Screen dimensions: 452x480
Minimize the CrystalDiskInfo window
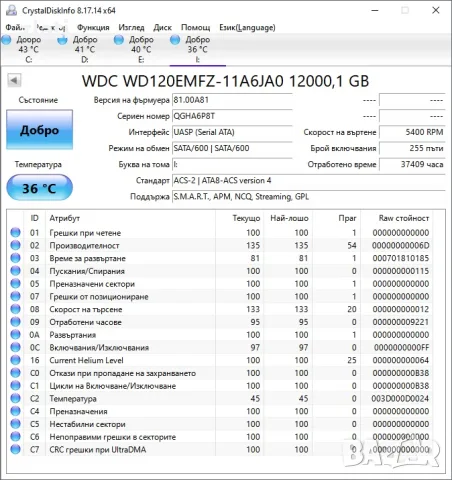[x=375, y=10]
